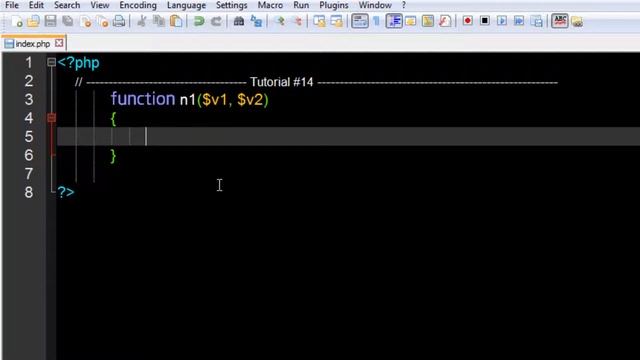This screenshot has height=360, width=640.
Task: Open the User Defined Language icon
Action: [x=411, y=21]
